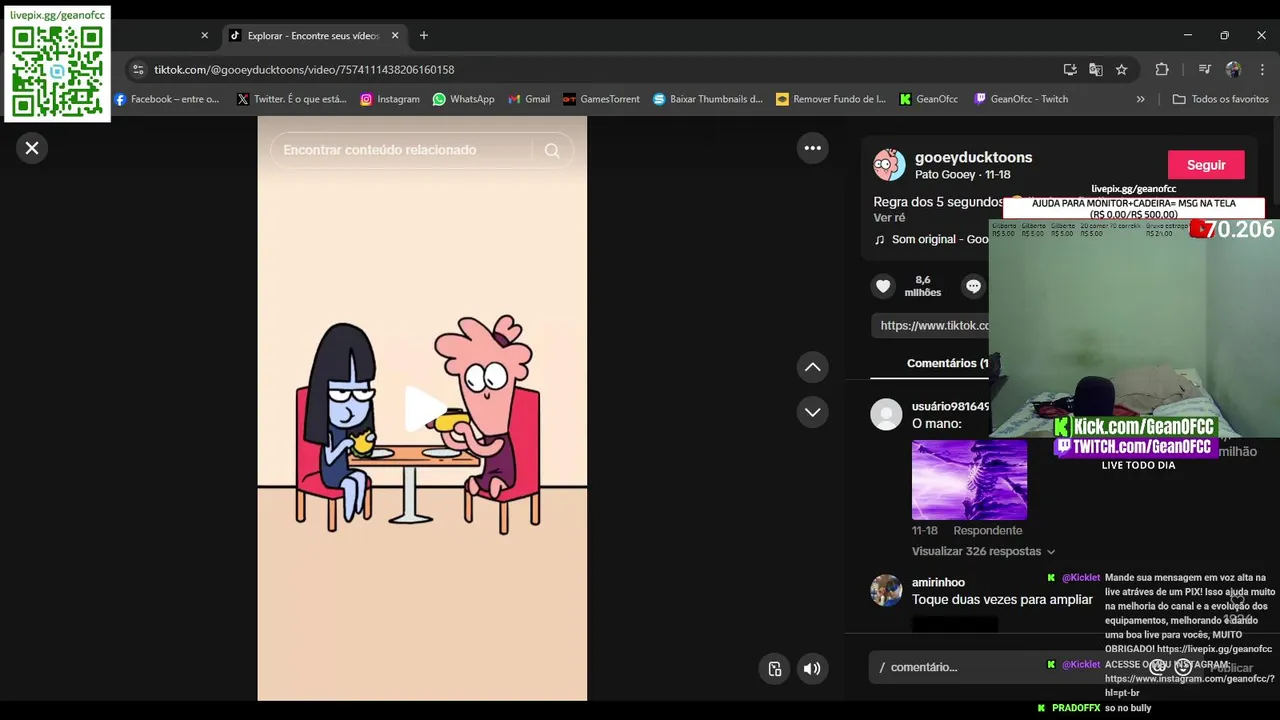
Task: Close the TikTok video viewer
Action: coord(32,148)
